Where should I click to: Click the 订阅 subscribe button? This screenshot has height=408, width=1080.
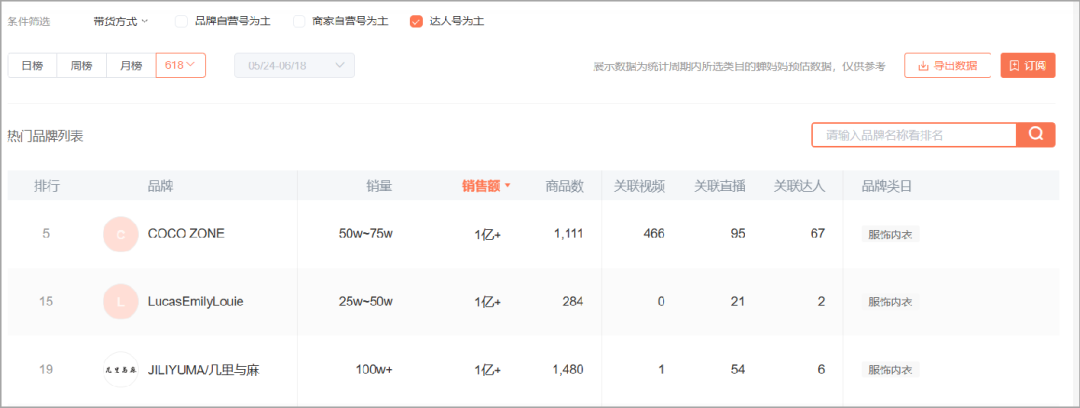(x=1027, y=66)
